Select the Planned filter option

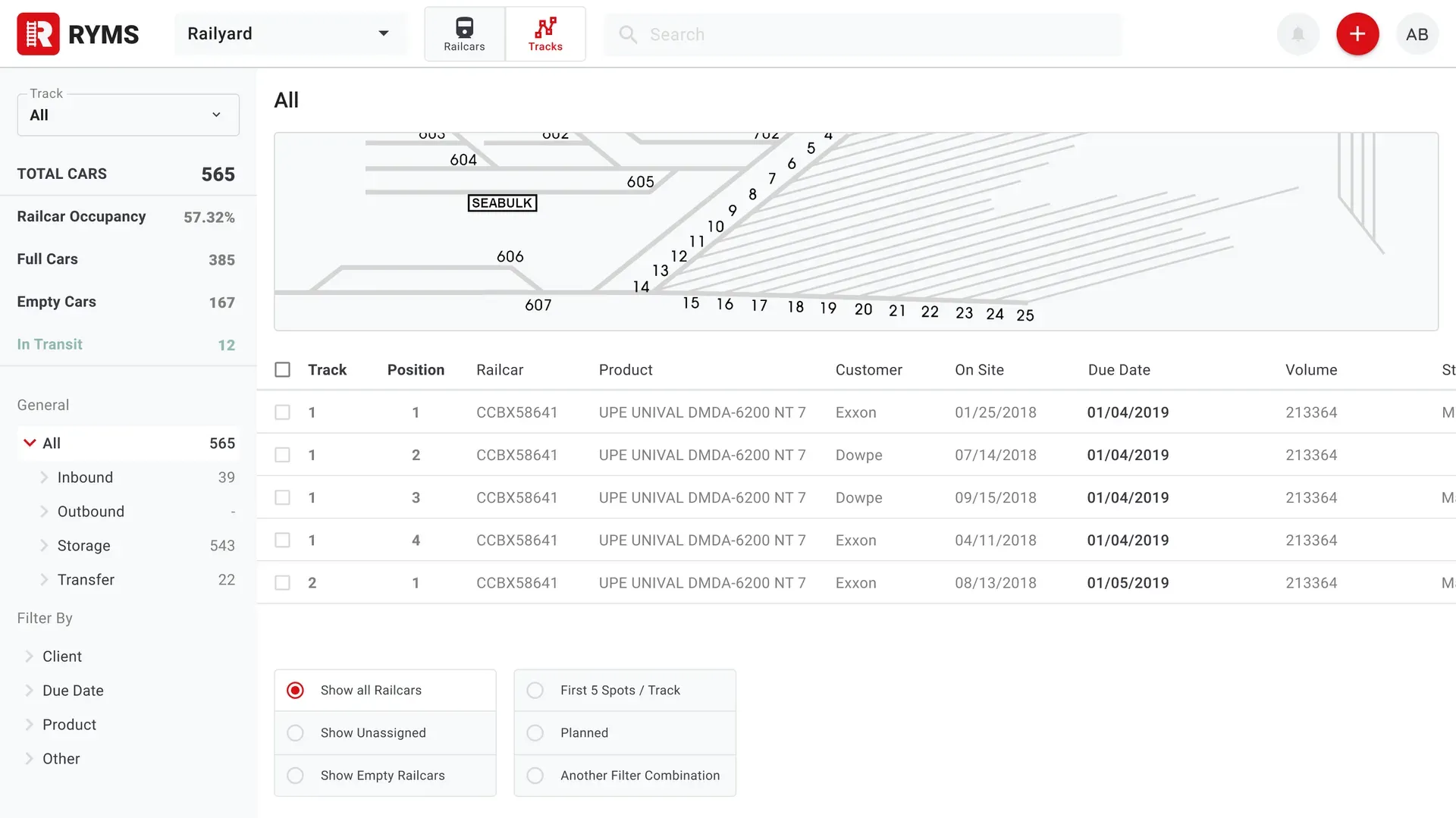(x=535, y=732)
